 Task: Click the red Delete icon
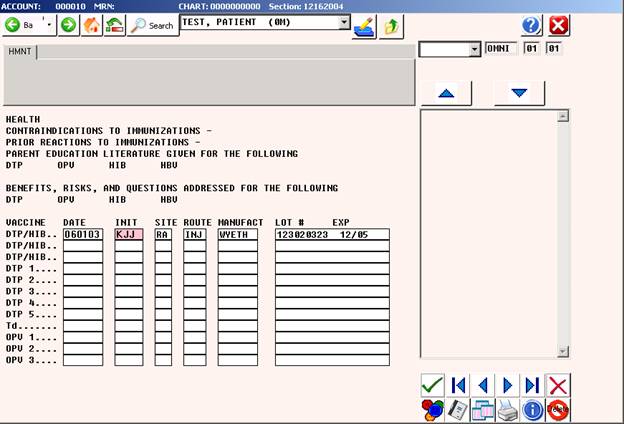tap(558, 409)
